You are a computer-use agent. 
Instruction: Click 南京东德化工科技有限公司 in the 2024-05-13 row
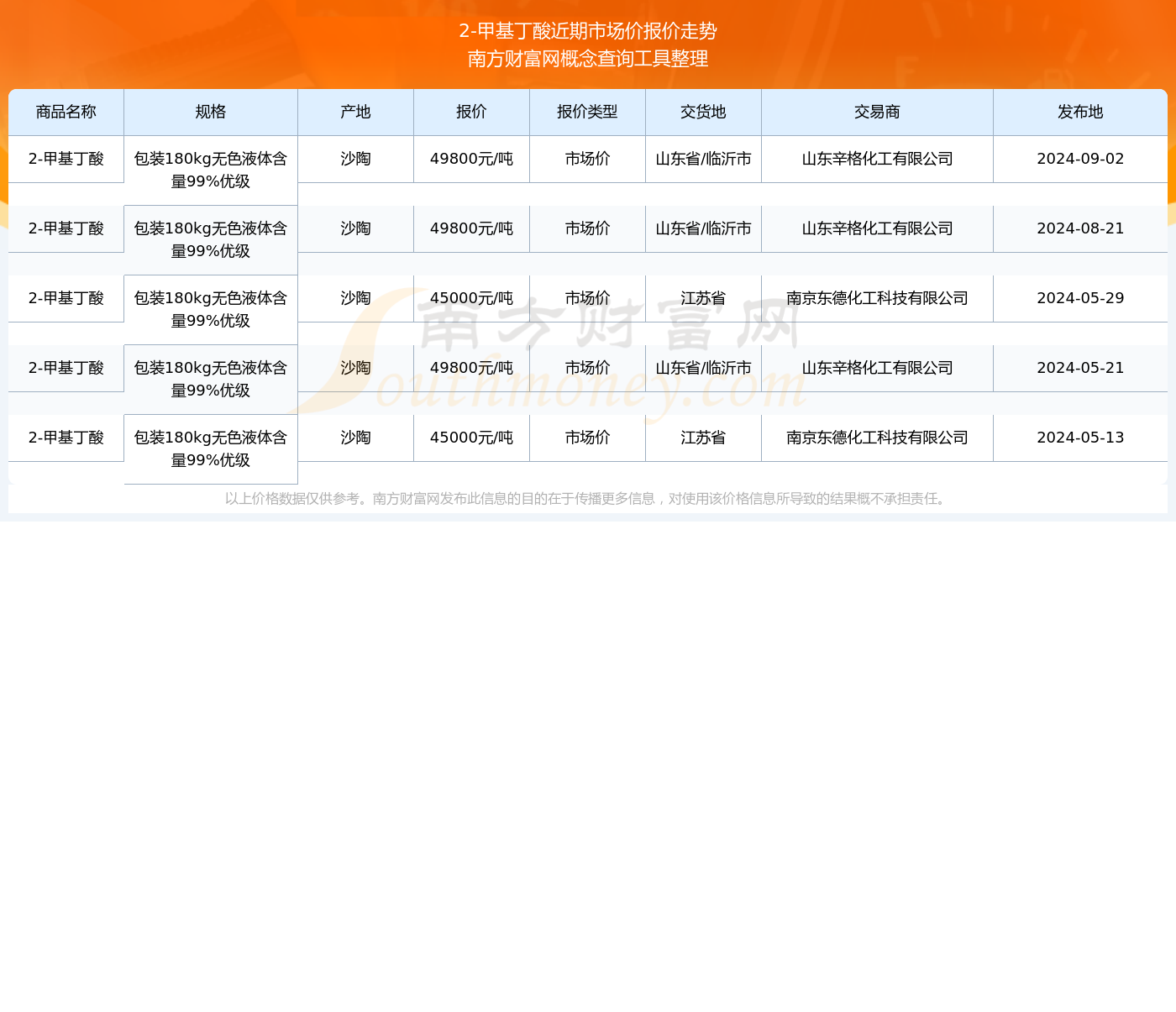click(x=878, y=438)
